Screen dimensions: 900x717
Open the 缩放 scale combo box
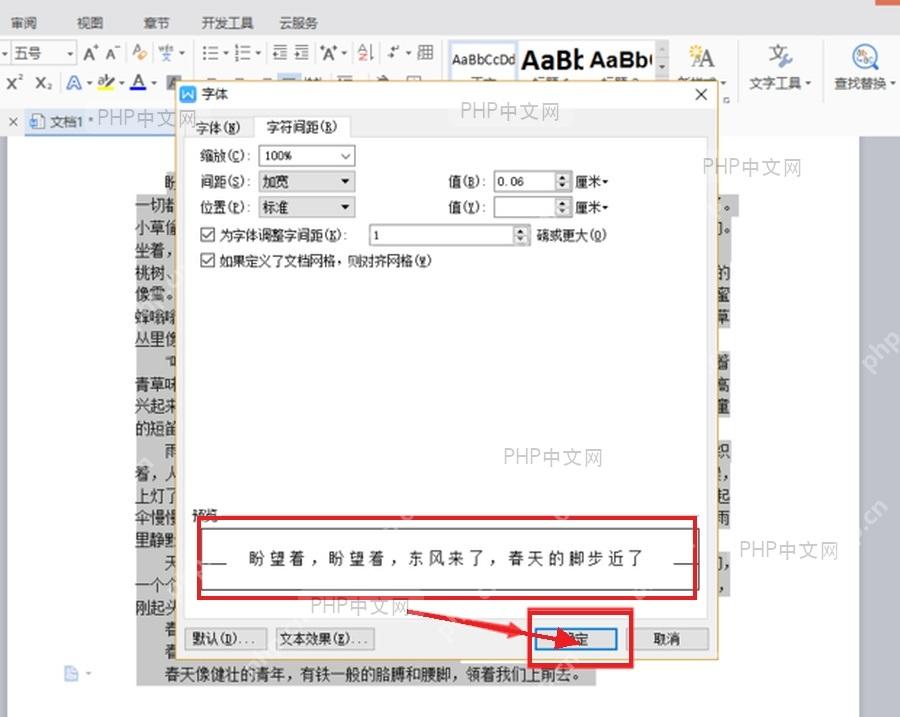307,156
